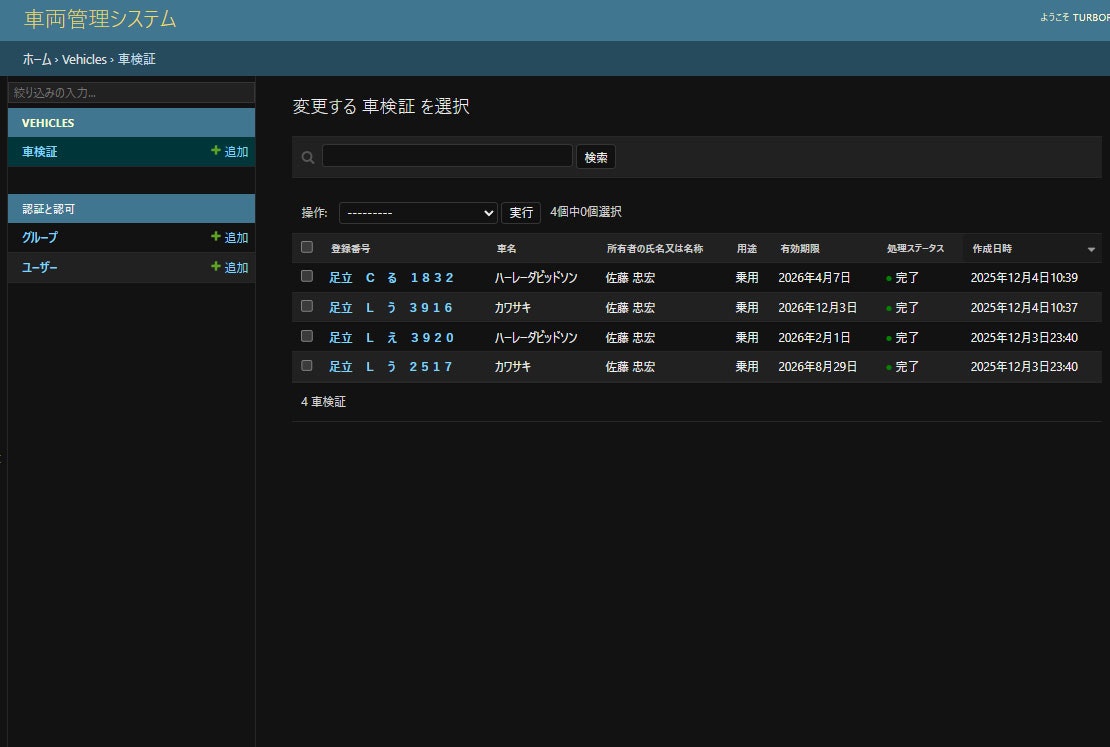Focus the main search text field

(x=447, y=156)
